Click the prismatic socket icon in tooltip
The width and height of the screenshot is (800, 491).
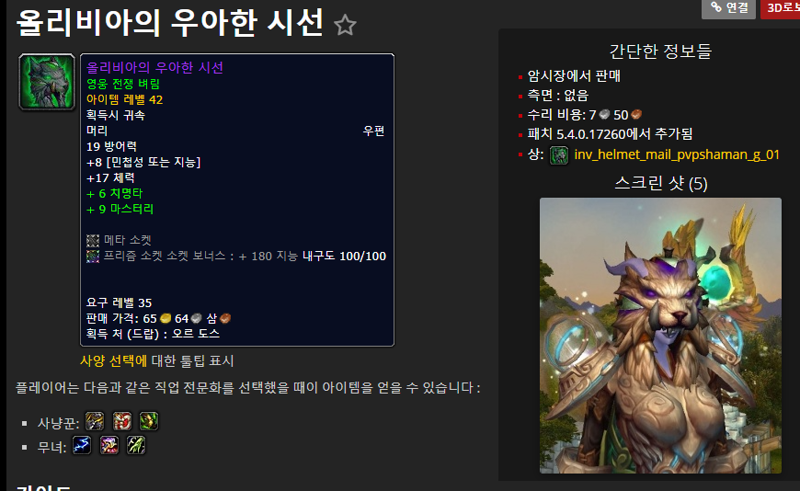(92, 256)
